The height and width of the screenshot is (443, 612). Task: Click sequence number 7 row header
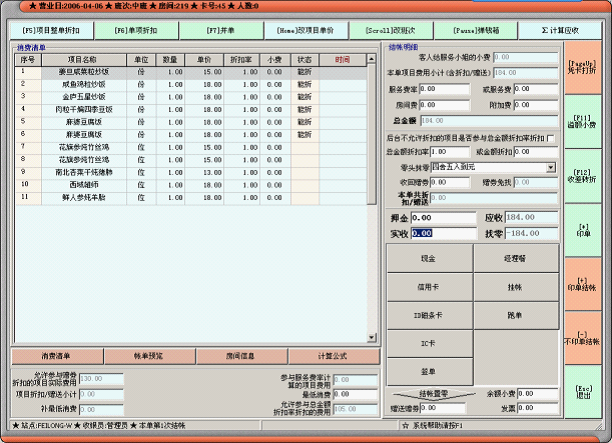[x=28, y=147]
